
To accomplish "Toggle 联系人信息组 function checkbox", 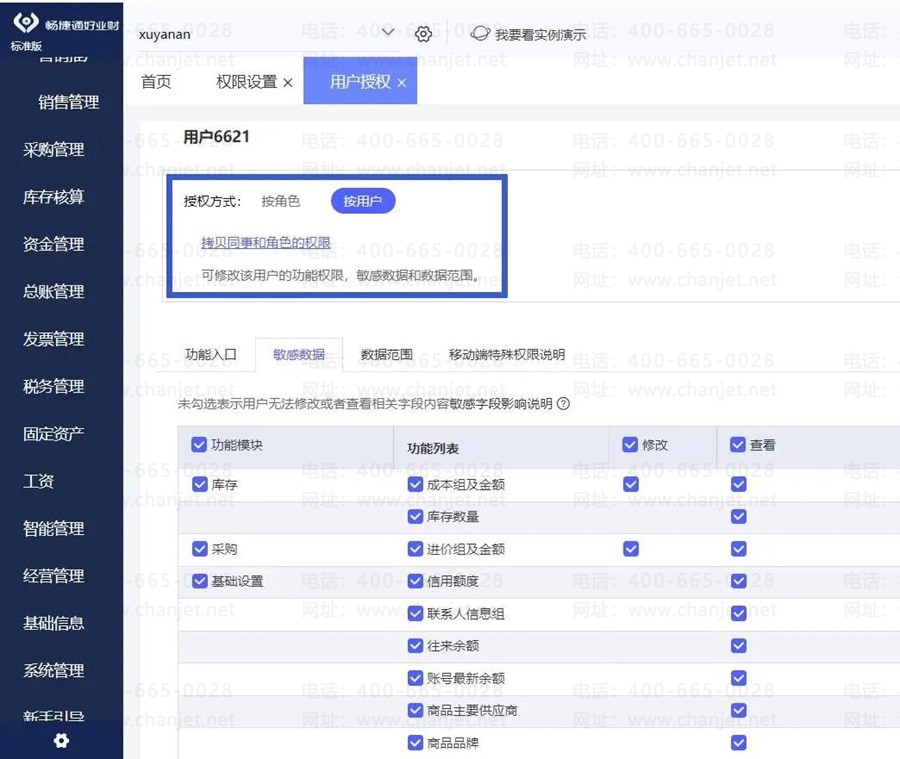I will point(416,614).
